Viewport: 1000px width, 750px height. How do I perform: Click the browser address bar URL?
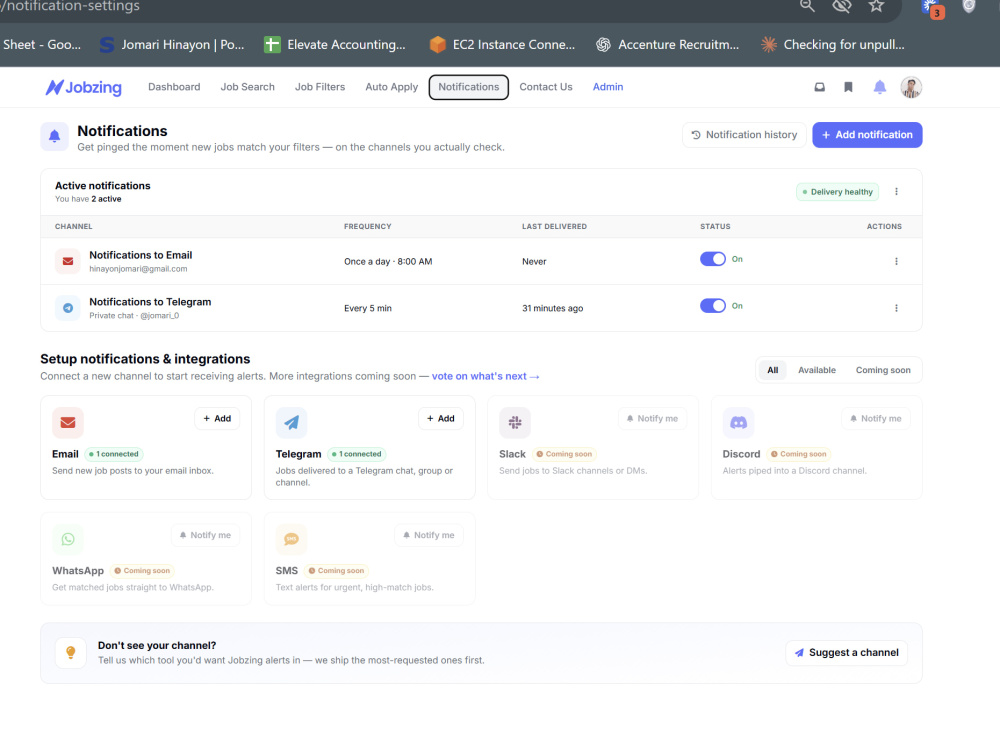click(70, 6)
